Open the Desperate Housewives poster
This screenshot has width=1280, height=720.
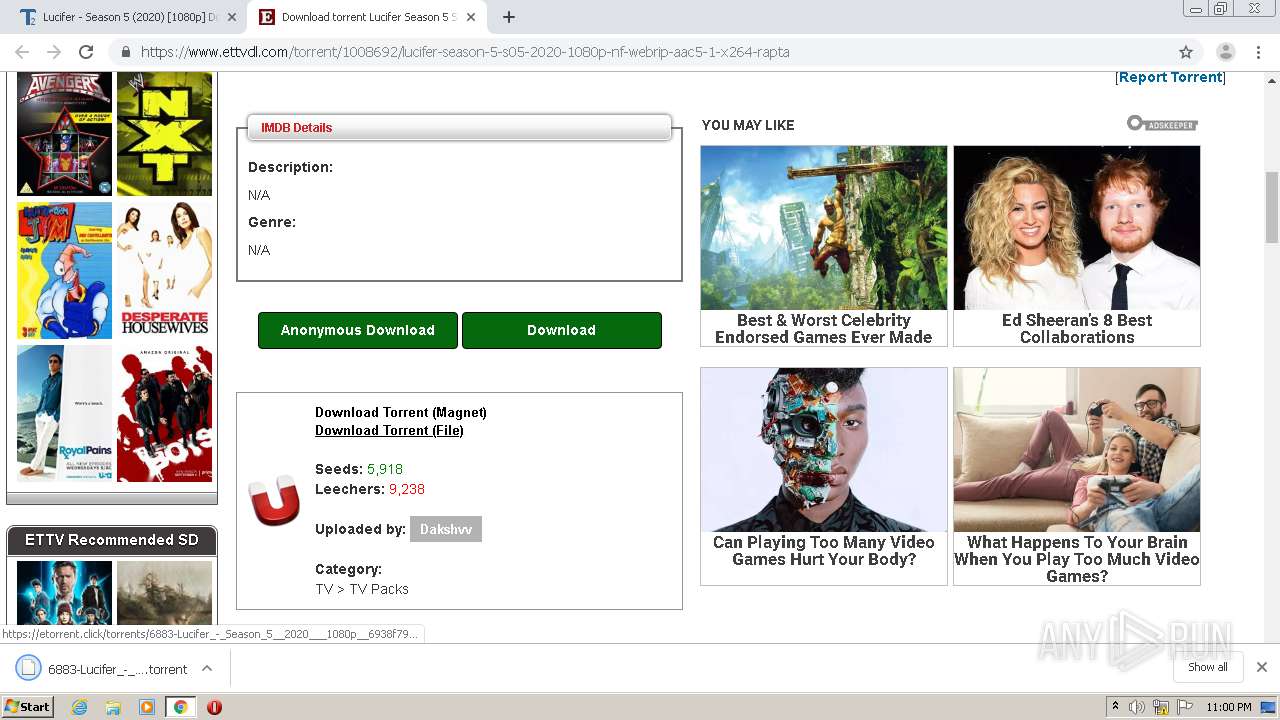(x=165, y=271)
